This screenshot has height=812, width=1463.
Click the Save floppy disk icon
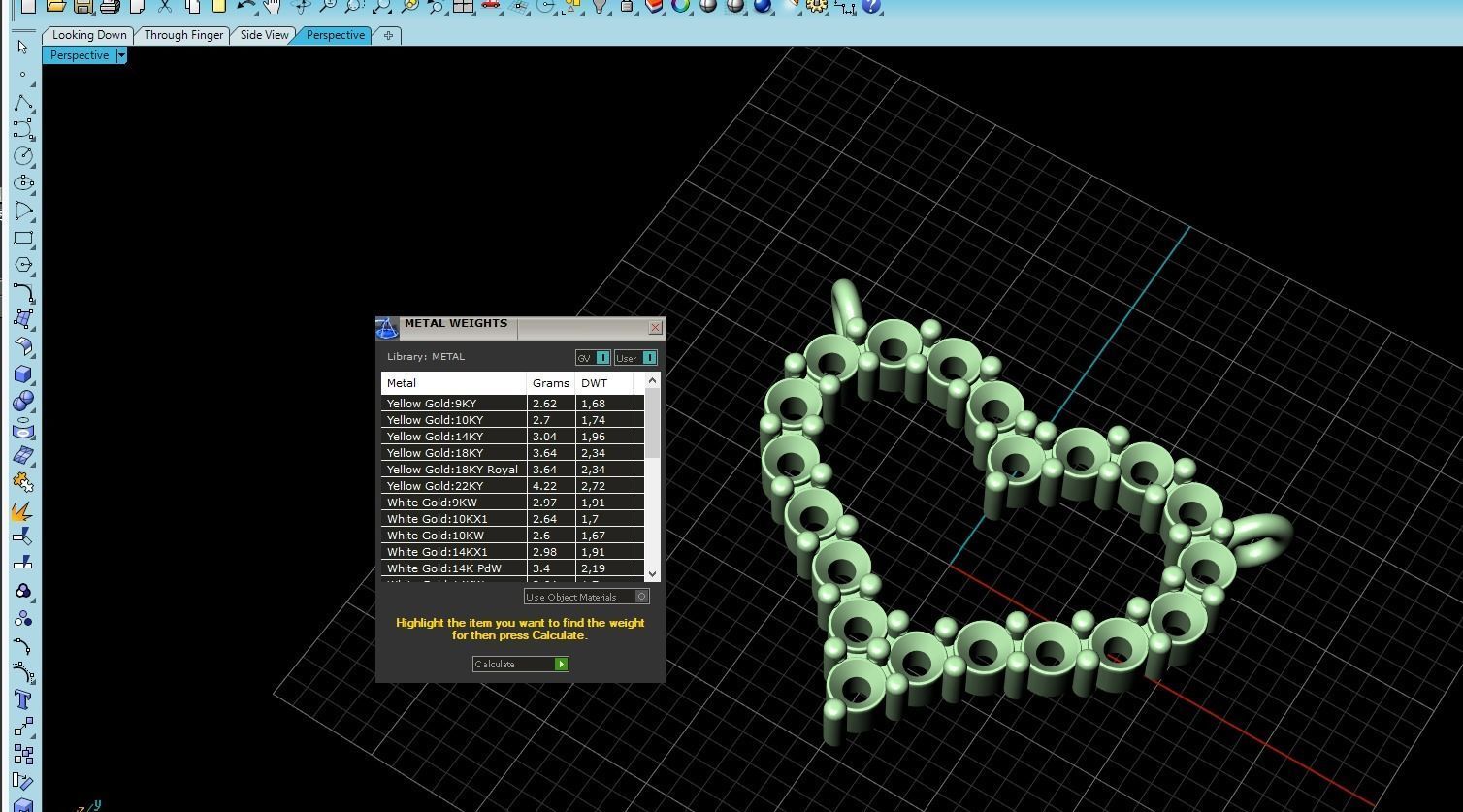[83, 6]
